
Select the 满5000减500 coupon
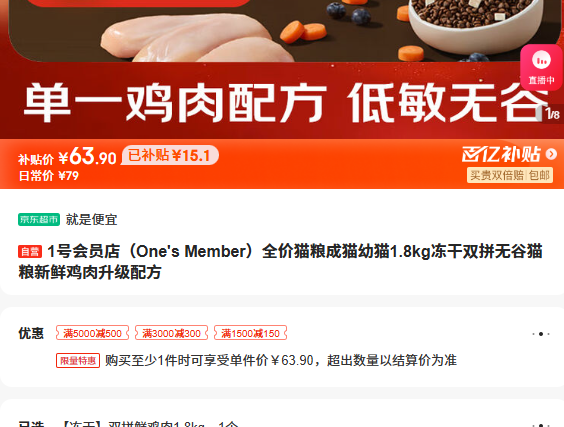92,333
